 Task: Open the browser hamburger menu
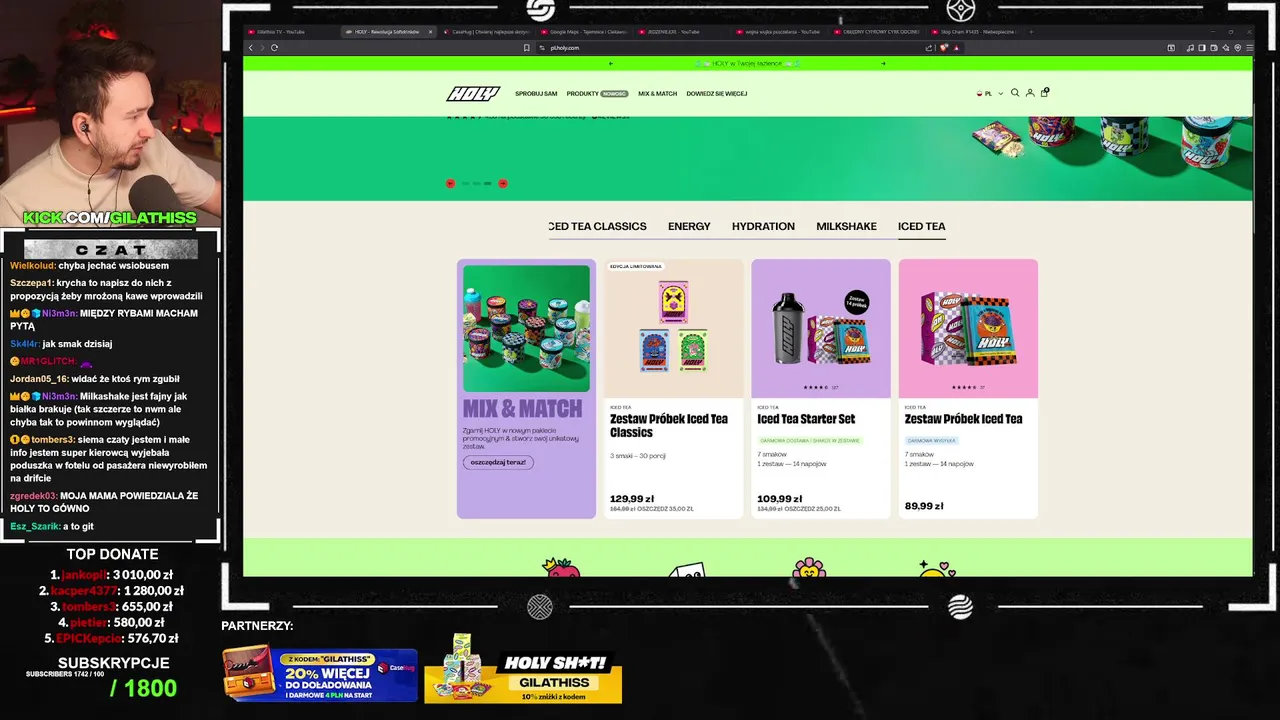(1249, 48)
